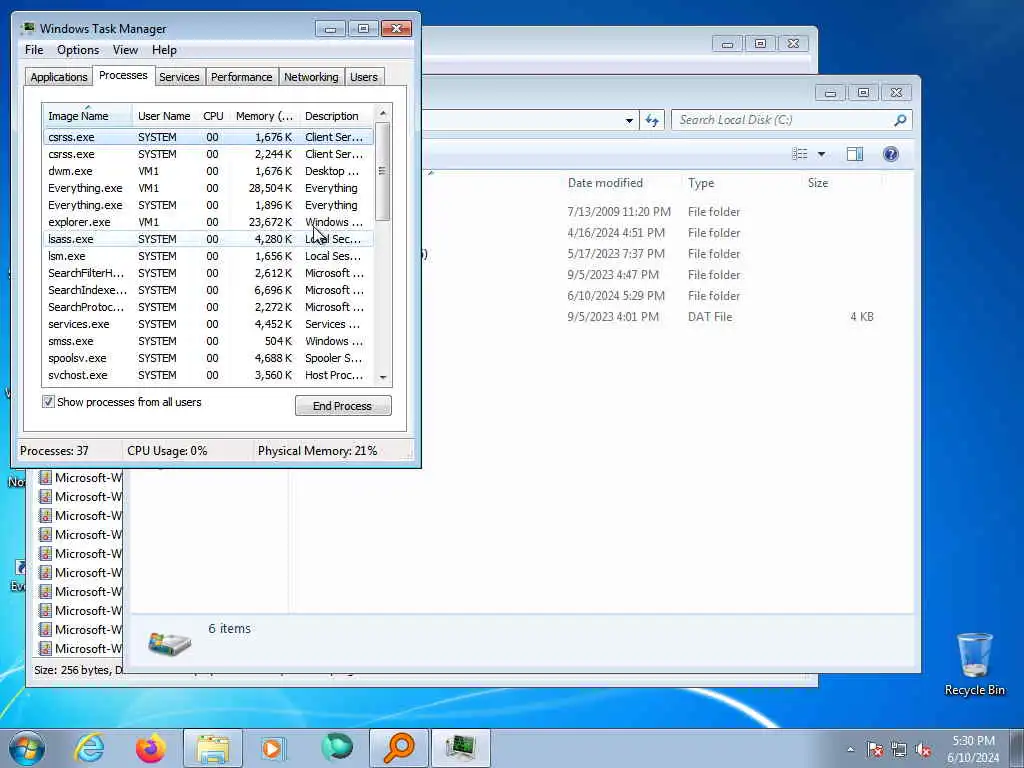The width and height of the screenshot is (1024, 768).
Task: Select the spoolsv.exe process row
Action: (x=208, y=358)
